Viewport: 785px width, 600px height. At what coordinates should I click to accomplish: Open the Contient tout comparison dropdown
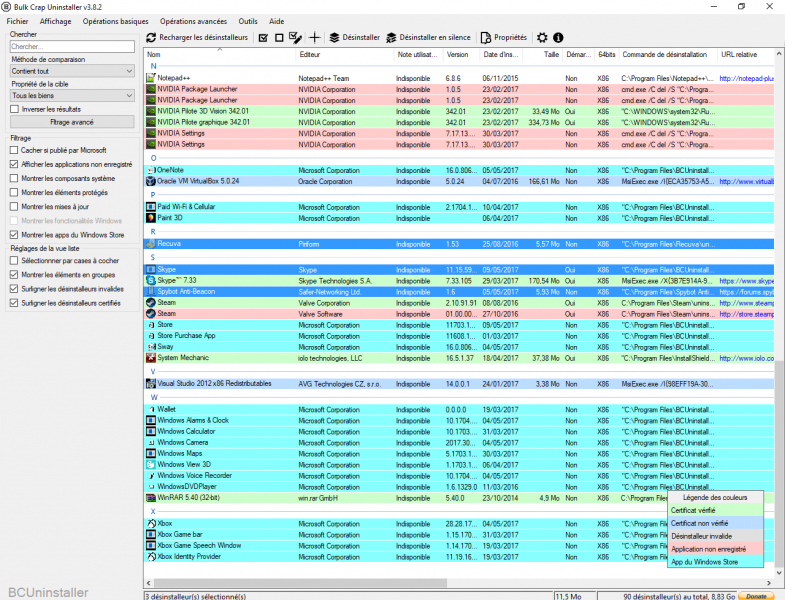[x=72, y=71]
